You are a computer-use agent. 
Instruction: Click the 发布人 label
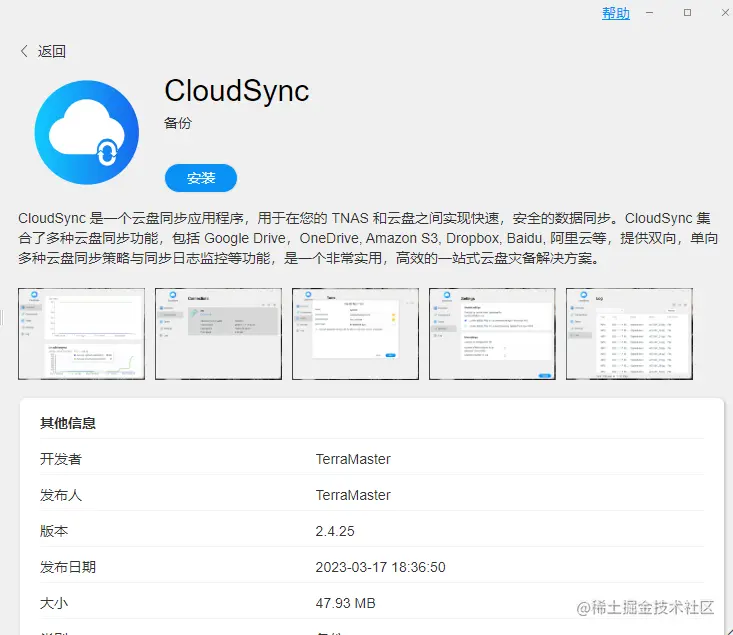(x=61, y=495)
